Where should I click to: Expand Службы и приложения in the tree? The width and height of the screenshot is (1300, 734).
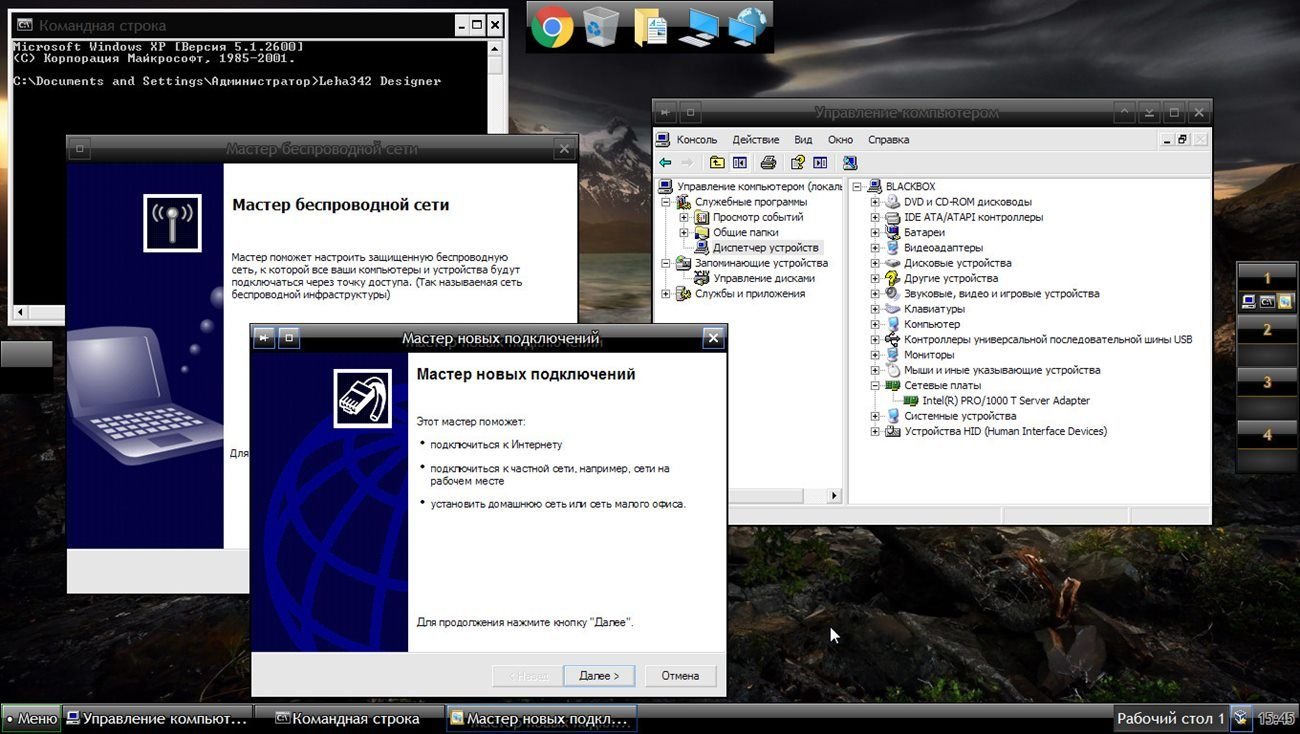[666, 294]
